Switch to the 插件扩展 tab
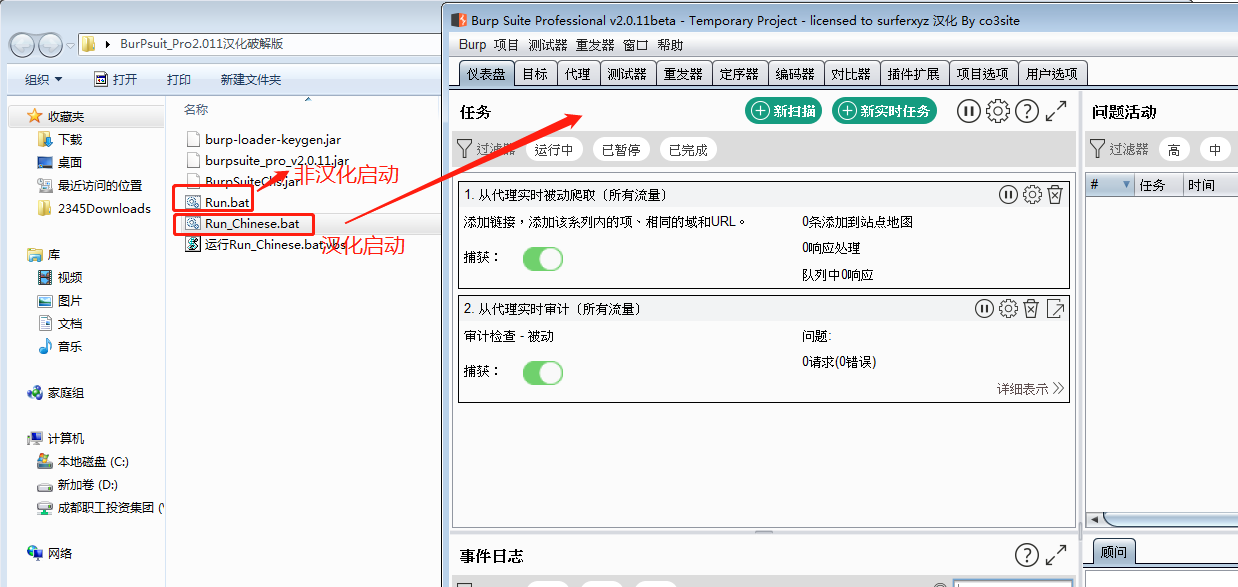 coord(913,74)
